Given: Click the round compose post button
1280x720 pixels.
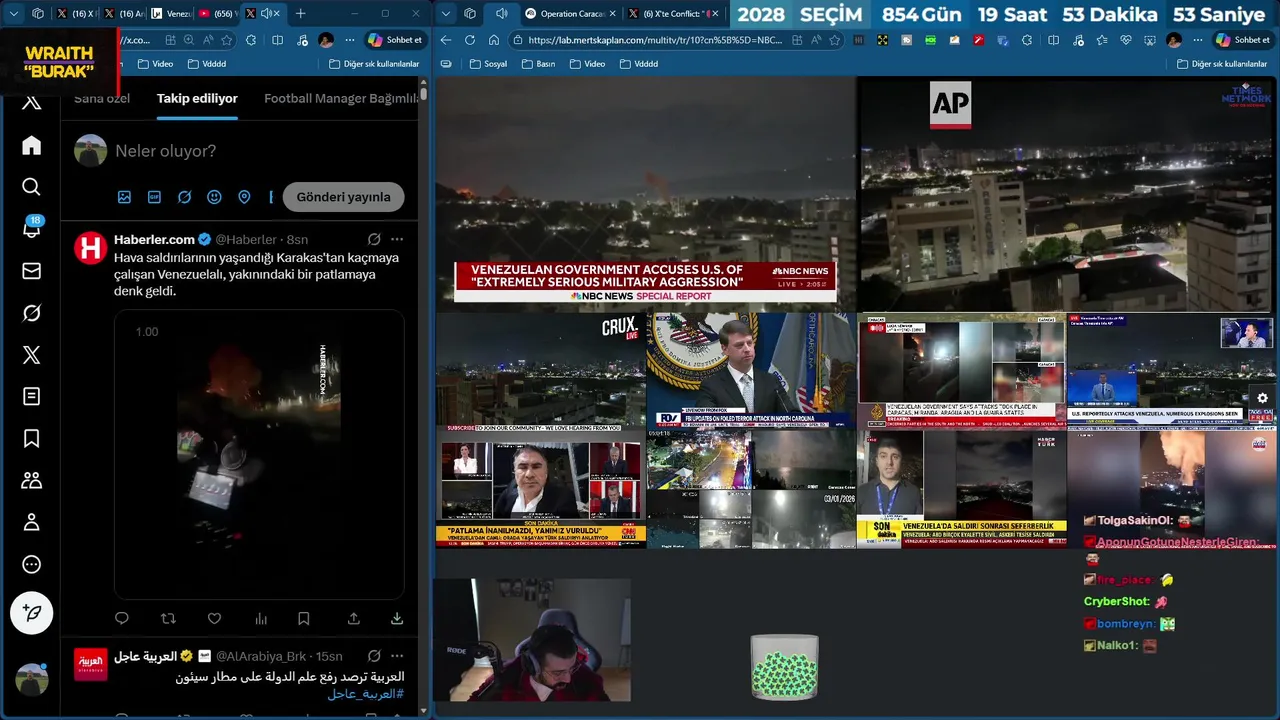Looking at the screenshot, I should coord(31,612).
